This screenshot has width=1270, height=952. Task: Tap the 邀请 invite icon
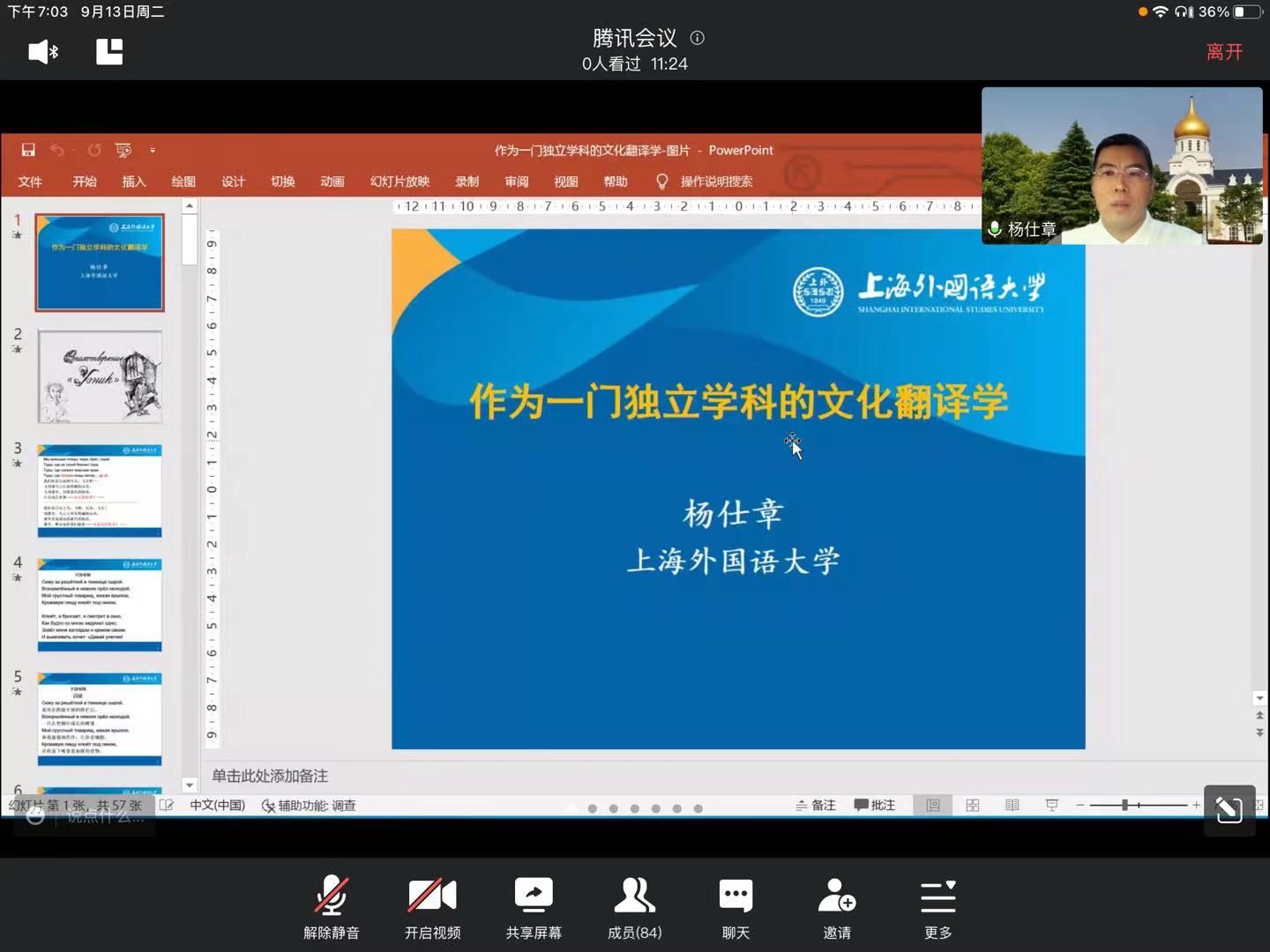tap(837, 908)
